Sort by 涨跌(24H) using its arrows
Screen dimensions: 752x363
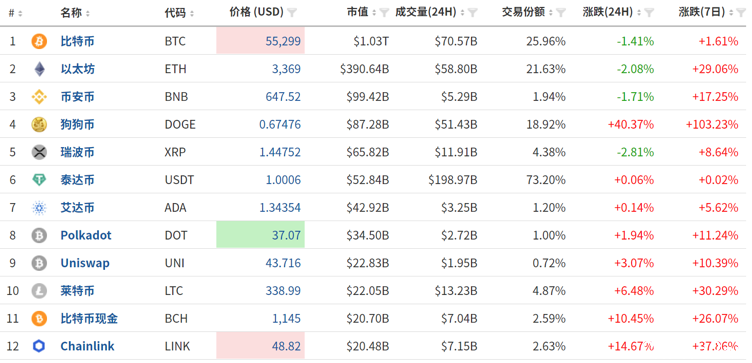point(639,13)
